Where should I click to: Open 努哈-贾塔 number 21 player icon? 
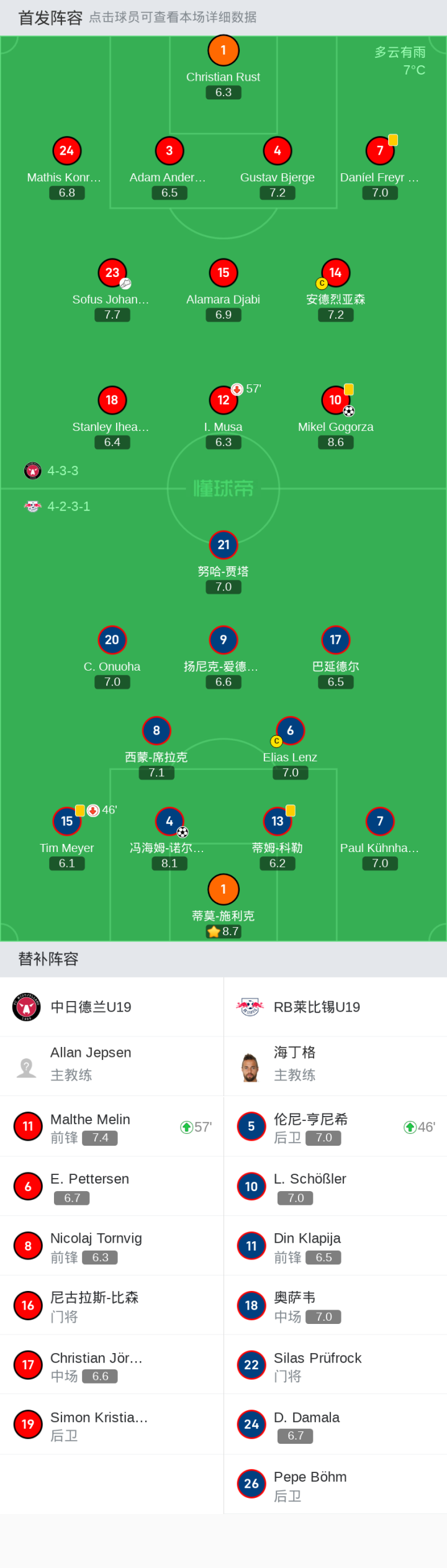point(223,545)
